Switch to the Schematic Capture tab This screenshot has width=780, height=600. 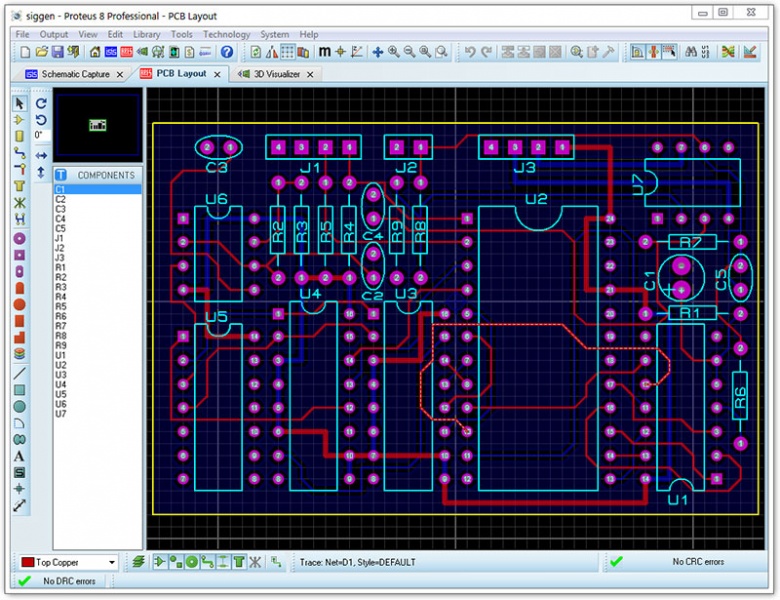coord(75,74)
